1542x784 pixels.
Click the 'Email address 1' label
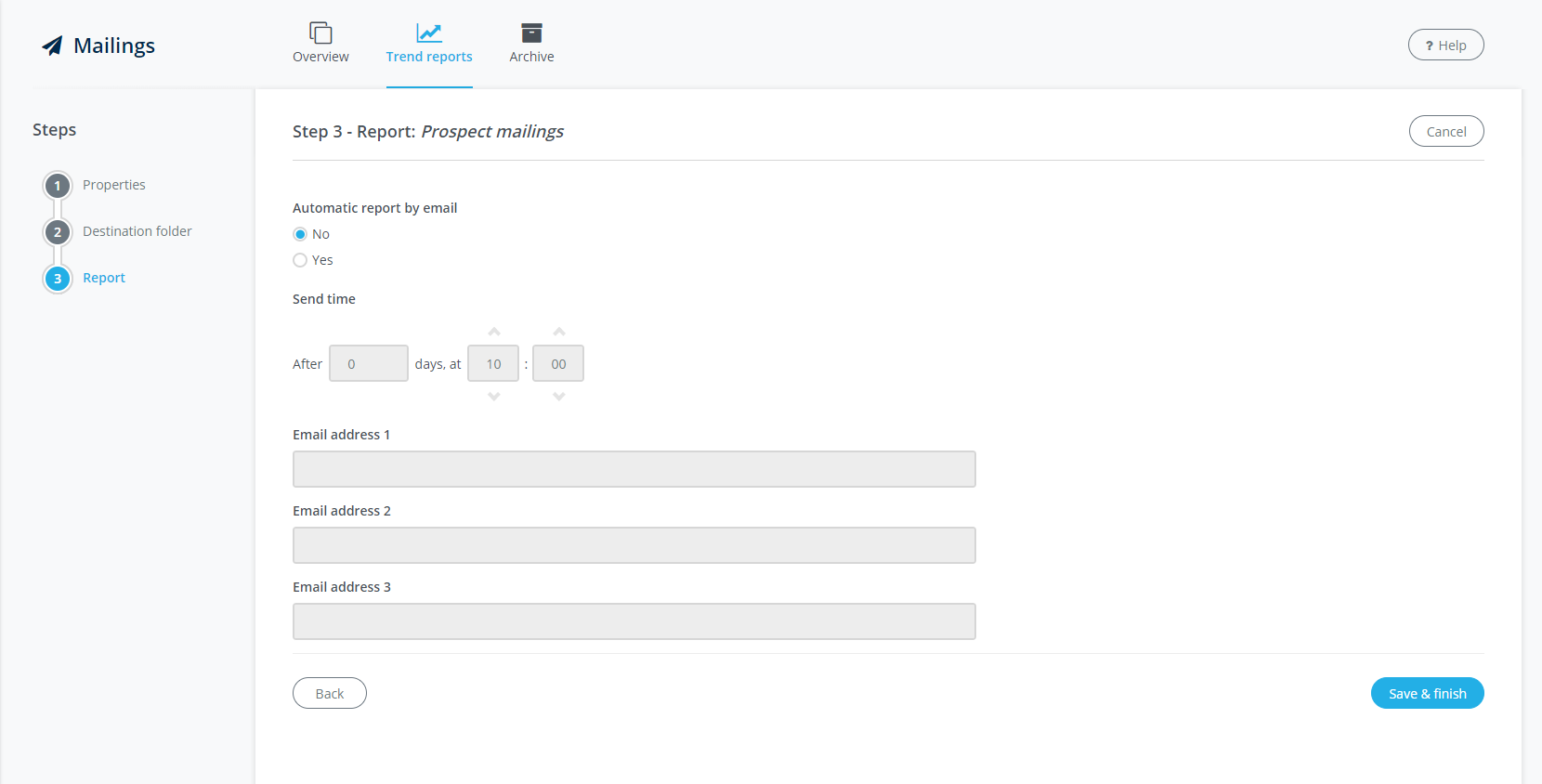click(342, 435)
